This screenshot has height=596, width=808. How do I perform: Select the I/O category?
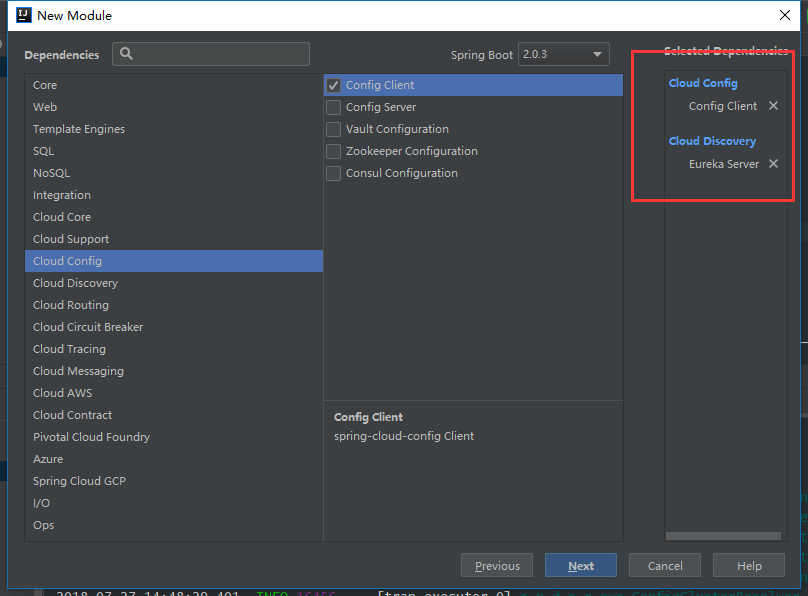point(174,503)
